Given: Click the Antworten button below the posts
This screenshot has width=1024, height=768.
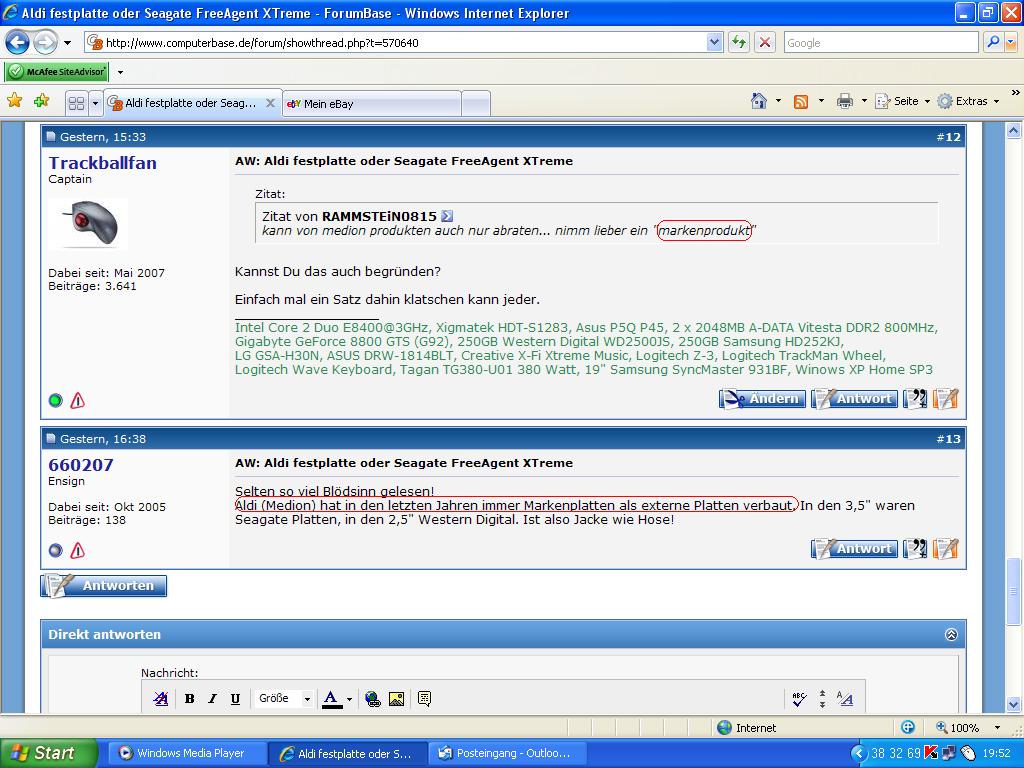Looking at the screenshot, I should [x=104, y=586].
